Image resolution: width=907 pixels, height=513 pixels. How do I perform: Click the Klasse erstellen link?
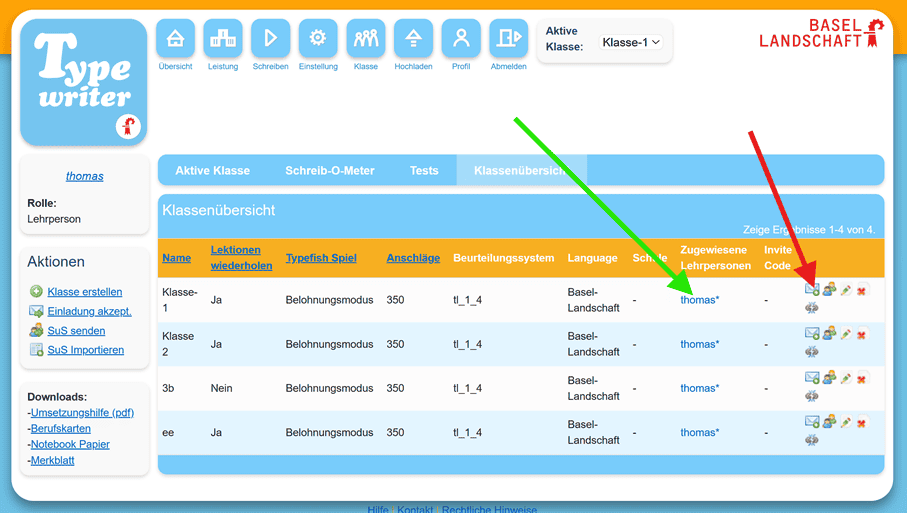coord(85,292)
